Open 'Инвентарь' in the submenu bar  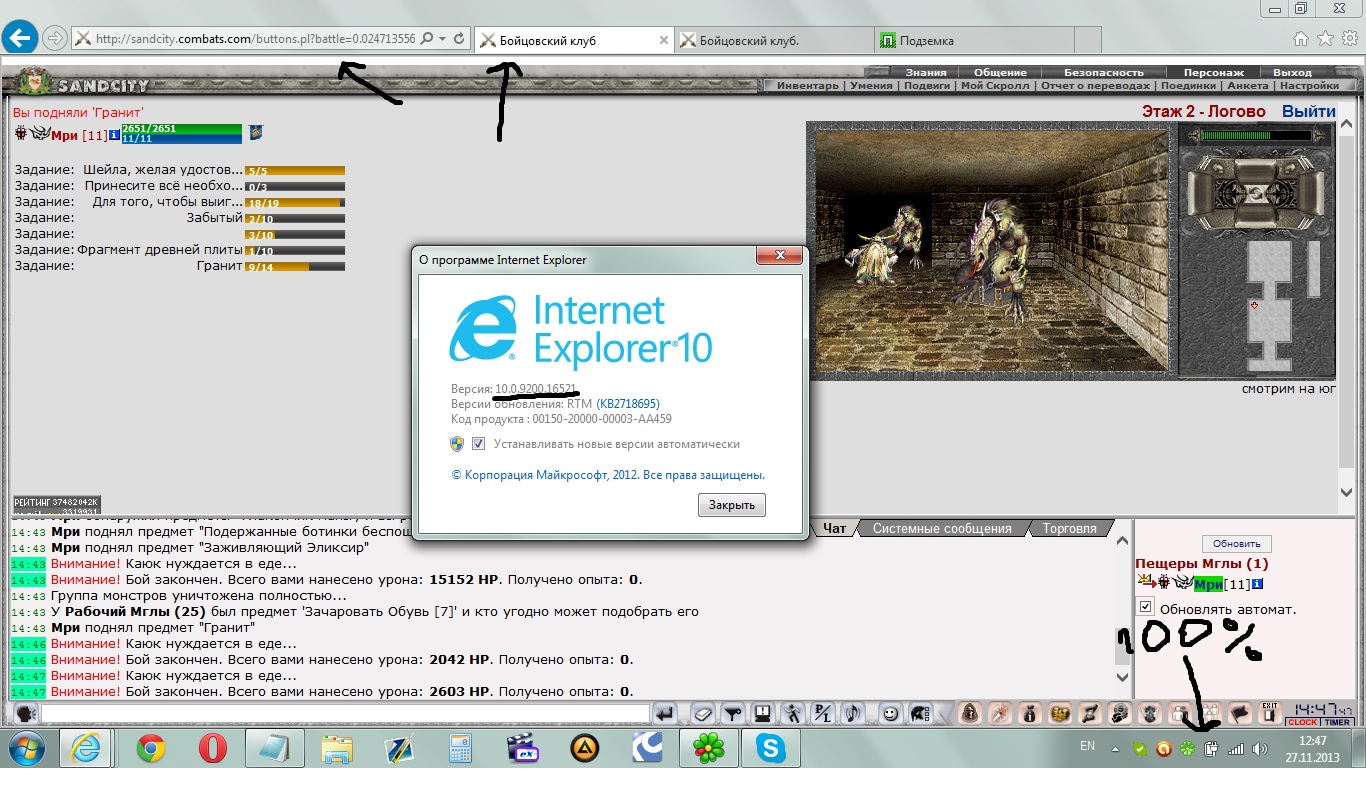point(807,86)
